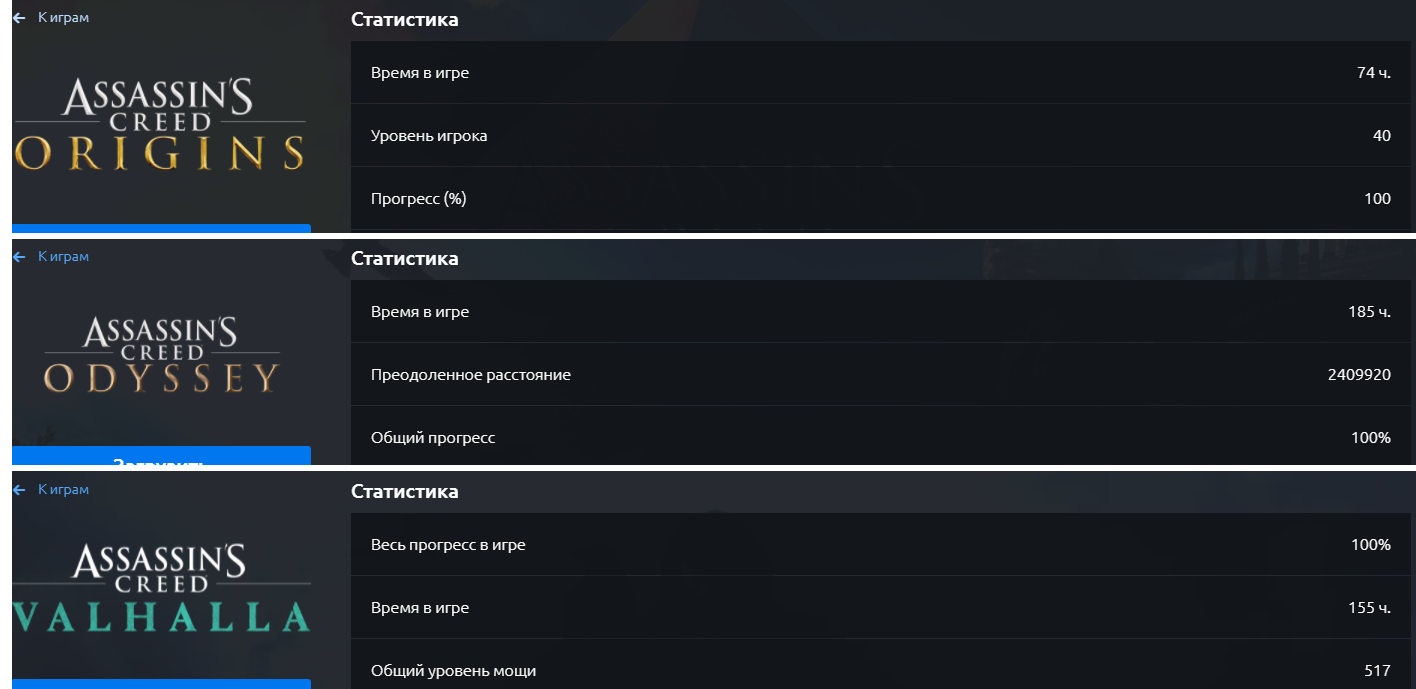Select the 'Прогресс (%)' stat row
Viewport: 1416px width, 689px height.
[x=880, y=199]
